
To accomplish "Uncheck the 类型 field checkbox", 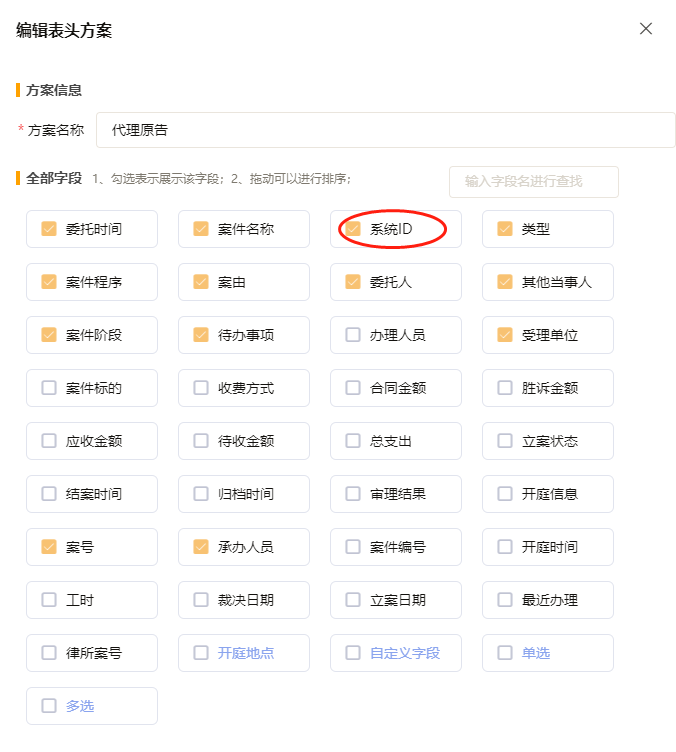I will (505, 229).
